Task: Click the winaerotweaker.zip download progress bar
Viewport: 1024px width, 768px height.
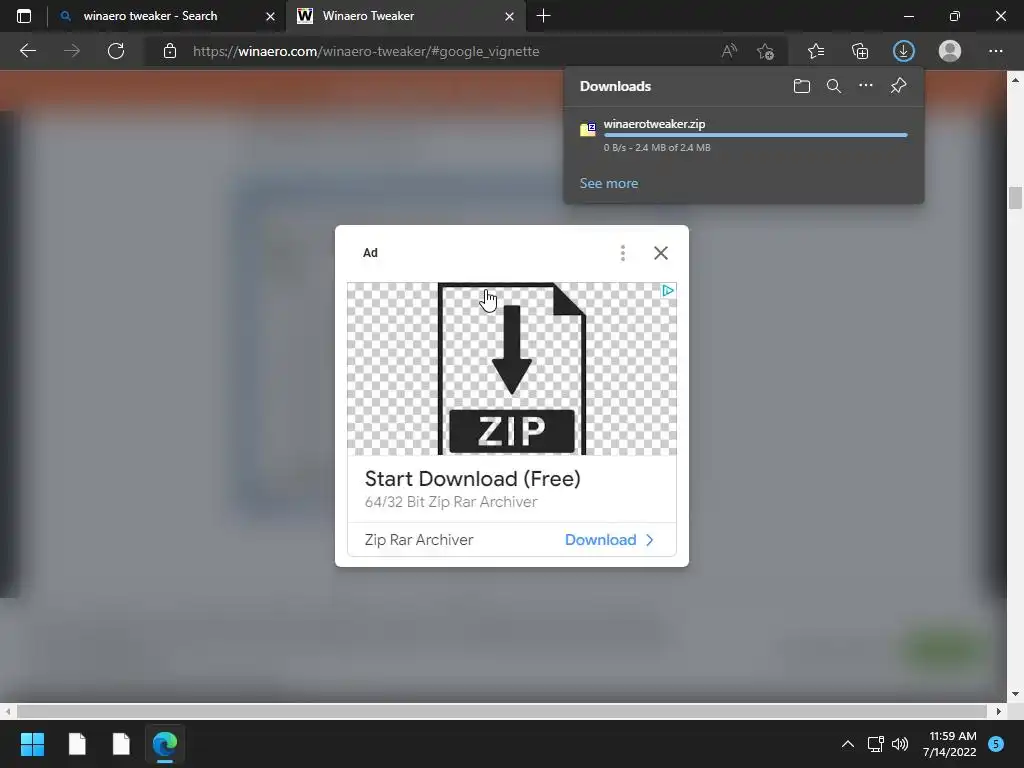Action: [756, 135]
